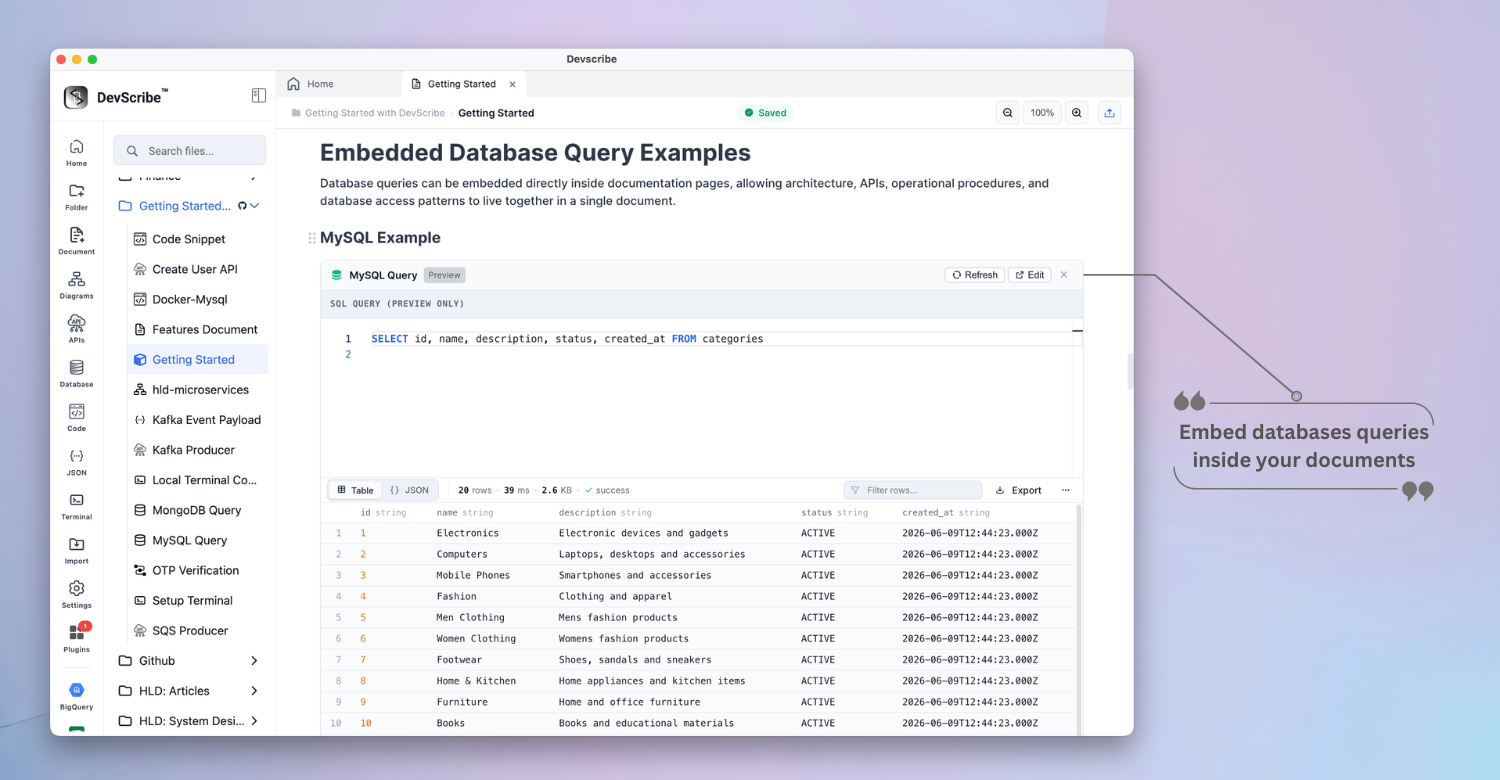Close the Getting Started tab
This screenshot has height=780, width=1500.
pos(513,84)
